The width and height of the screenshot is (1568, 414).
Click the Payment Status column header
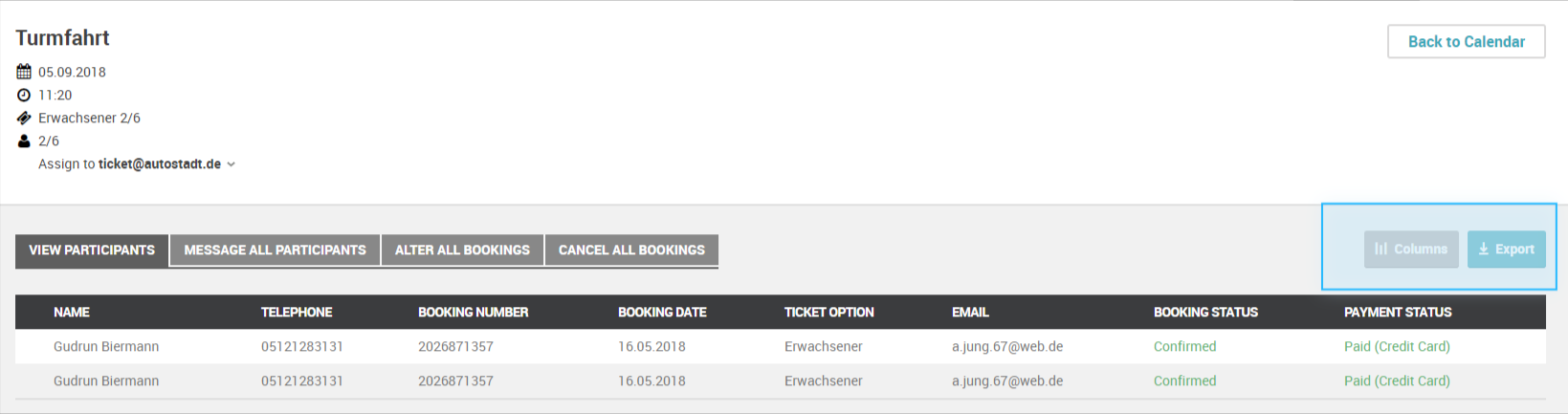point(1398,312)
